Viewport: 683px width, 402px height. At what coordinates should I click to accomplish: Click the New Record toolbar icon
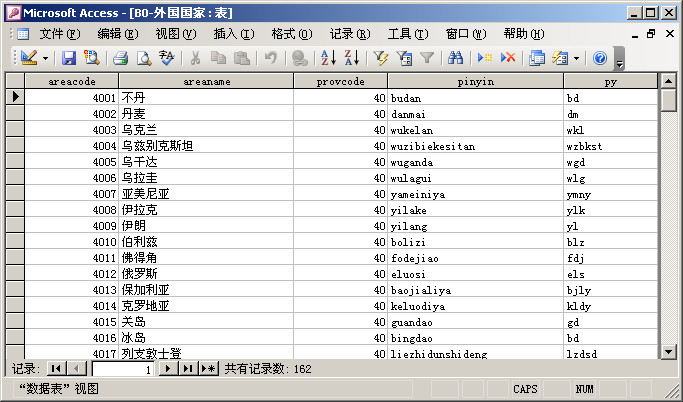pos(484,57)
